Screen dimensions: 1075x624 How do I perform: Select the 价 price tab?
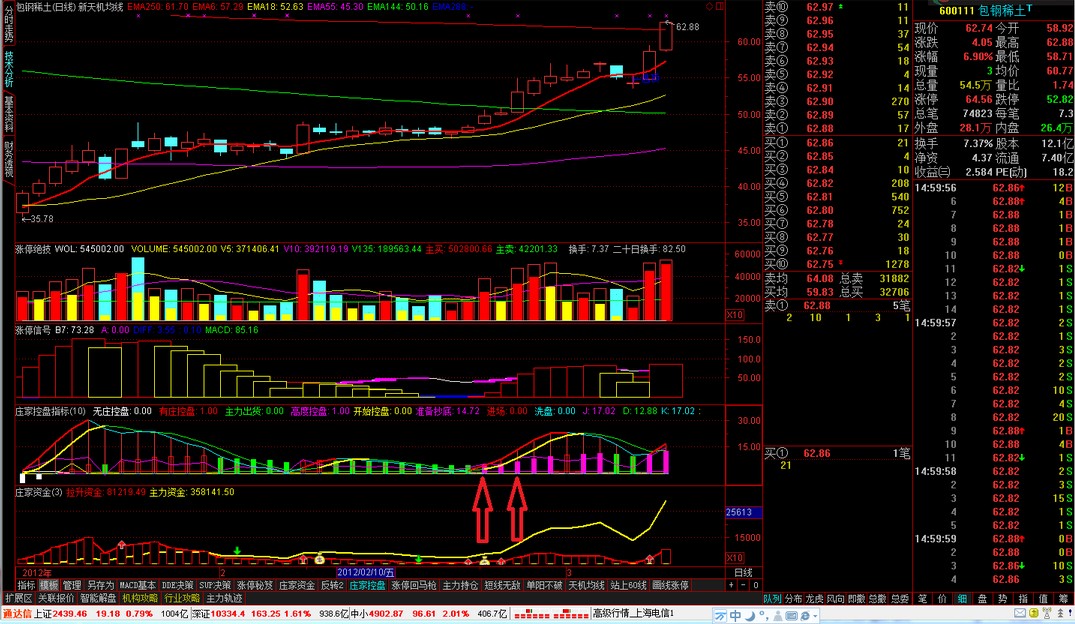point(942,599)
